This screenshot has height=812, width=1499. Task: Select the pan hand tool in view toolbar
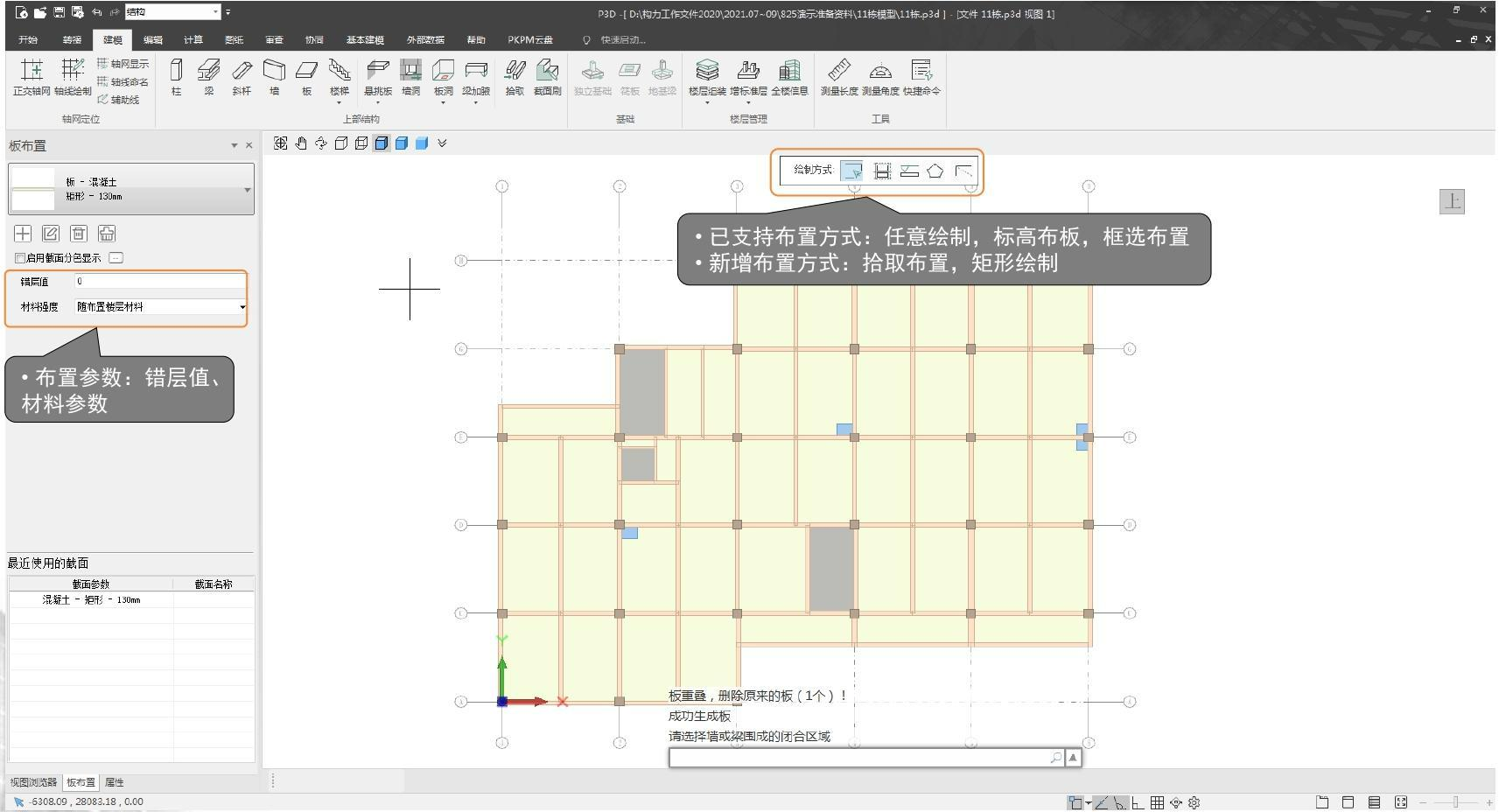301,143
